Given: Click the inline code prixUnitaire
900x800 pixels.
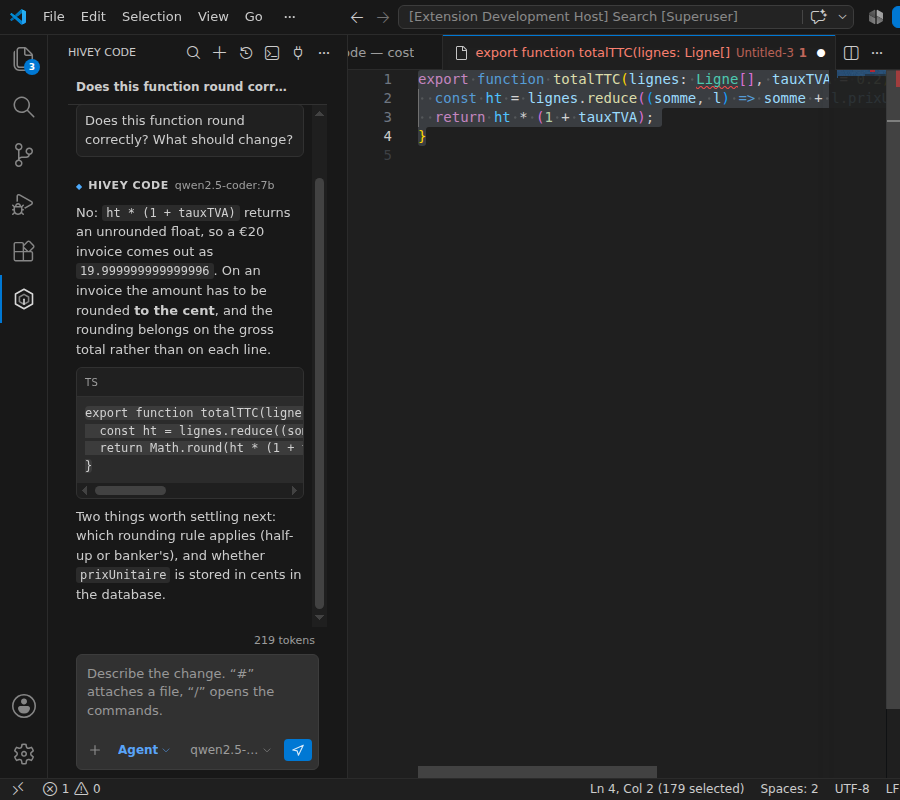Looking at the screenshot, I should (123, 574).
